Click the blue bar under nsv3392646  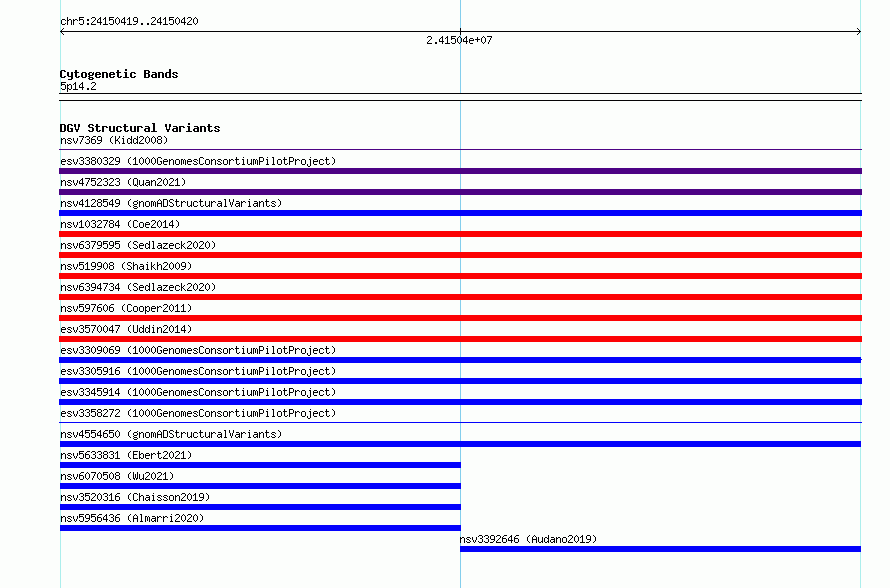click(661, 549)
